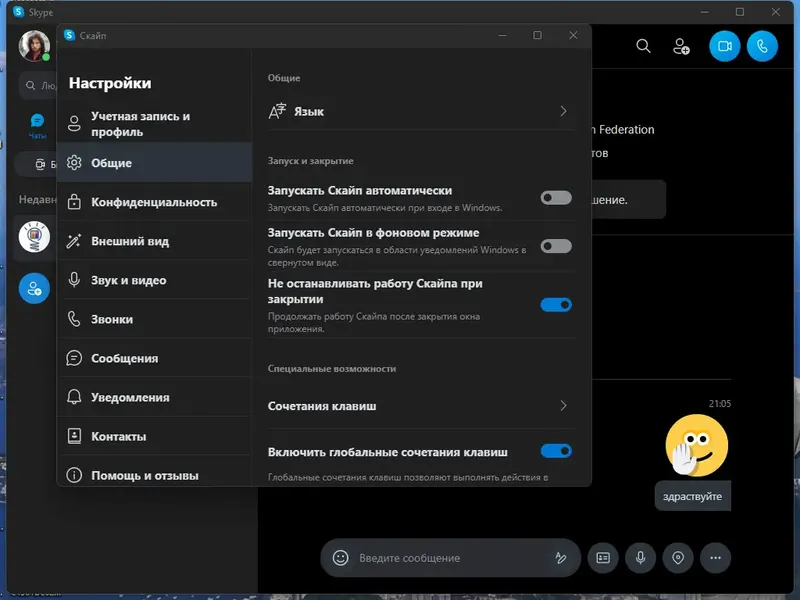Start a voice call from the top bar

tap(762, 46)
